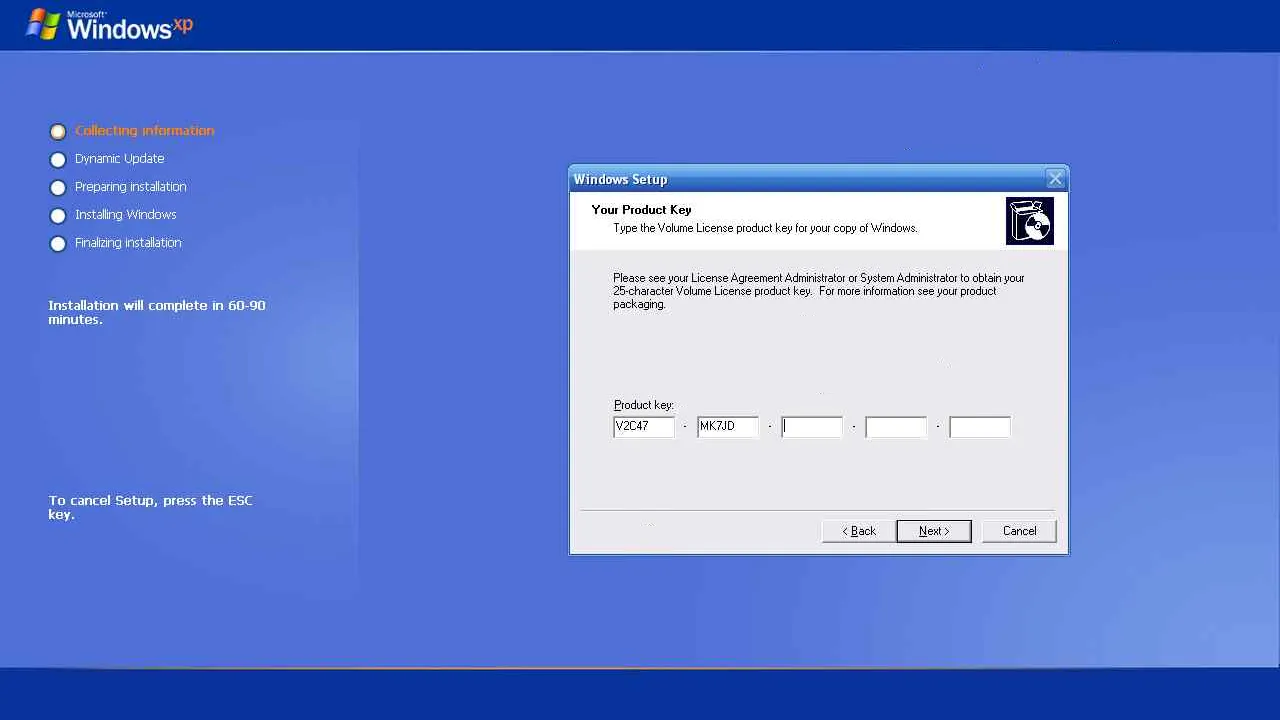Click the 'Type the Volume License product key' subtitle
The image size is (1280, 720).
coord(765,228)
